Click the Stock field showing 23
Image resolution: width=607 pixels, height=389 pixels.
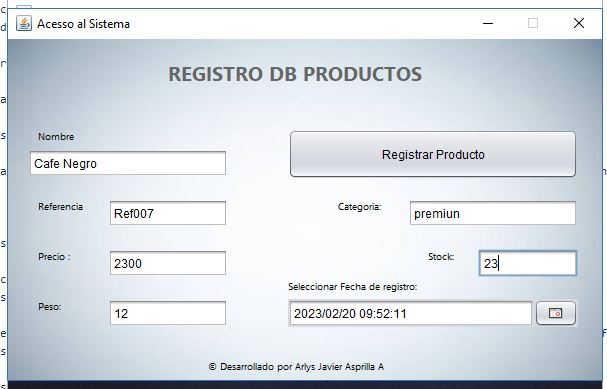coord(528,263)
